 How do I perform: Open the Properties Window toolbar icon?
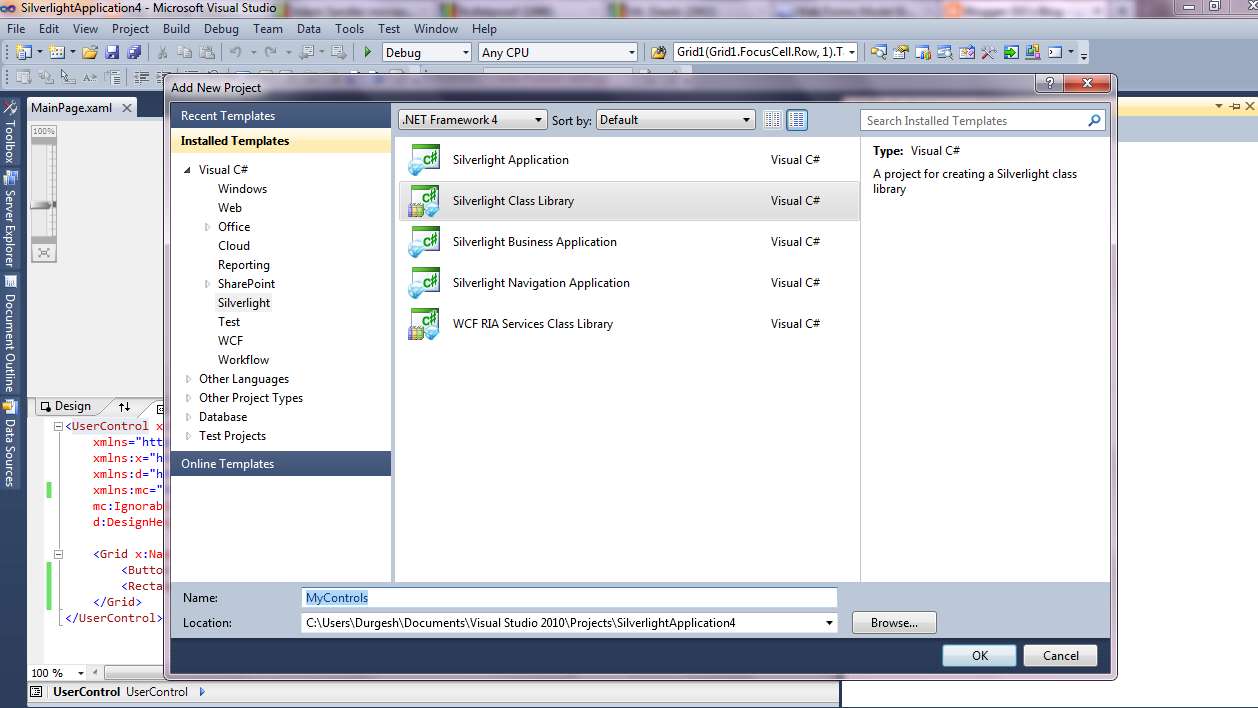click(x=901, y=52)
